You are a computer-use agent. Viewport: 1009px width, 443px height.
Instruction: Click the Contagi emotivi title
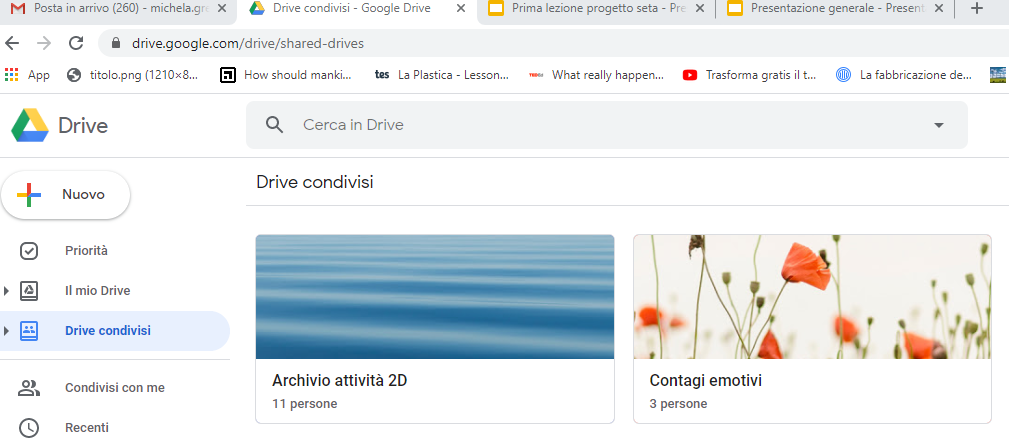(x=706, y=381)
